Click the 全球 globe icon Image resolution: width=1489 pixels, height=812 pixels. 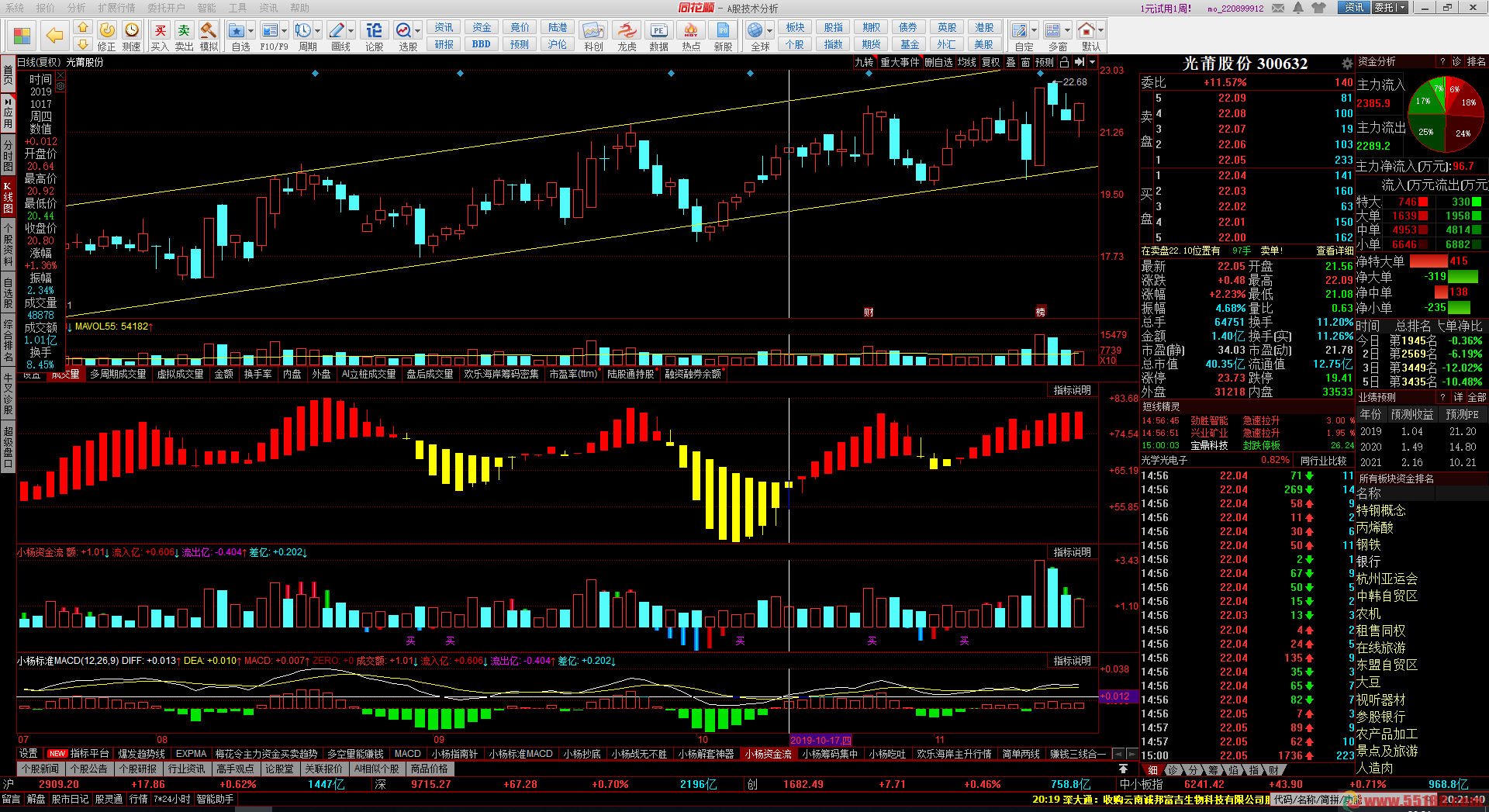coord(755,30)
